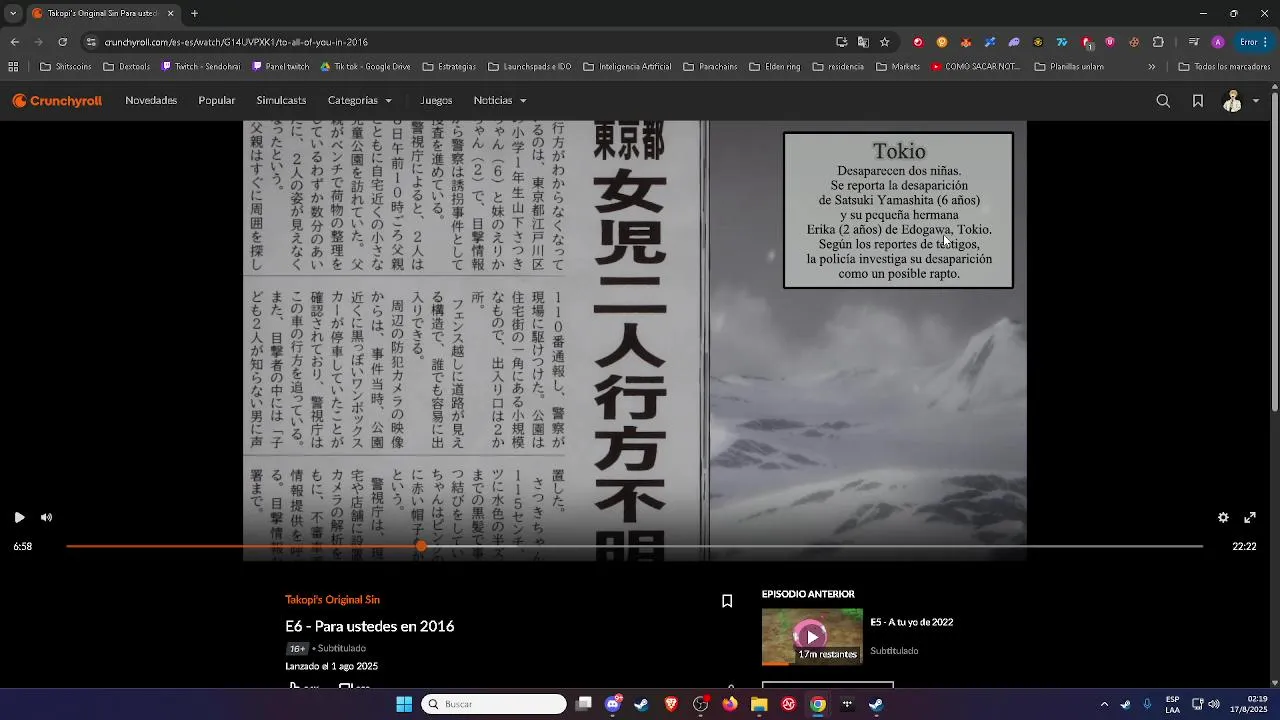
Task: Open the media control playlist icon
Action: point(1194,42)
